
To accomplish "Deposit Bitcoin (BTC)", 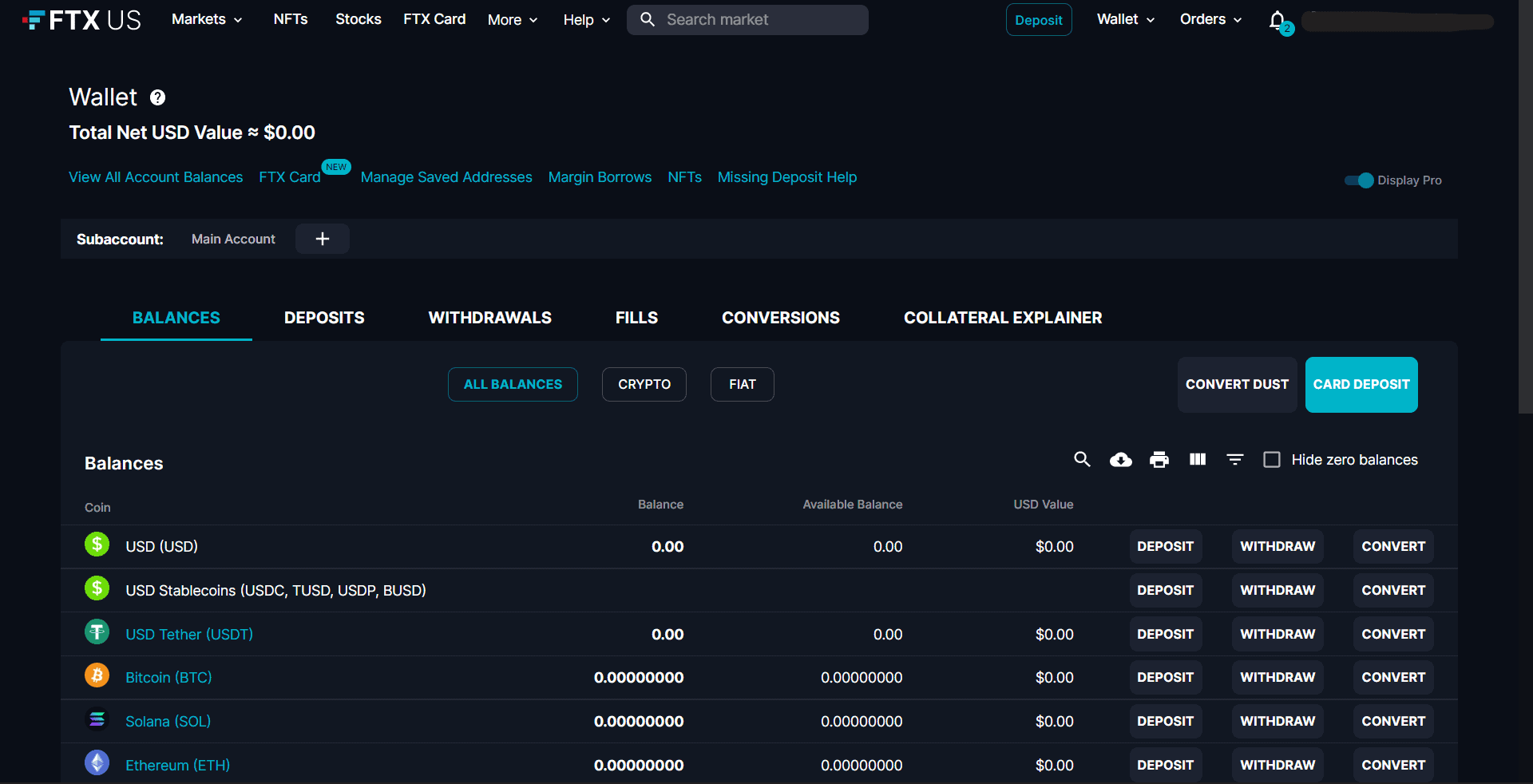I will (x=1165, y=678).
